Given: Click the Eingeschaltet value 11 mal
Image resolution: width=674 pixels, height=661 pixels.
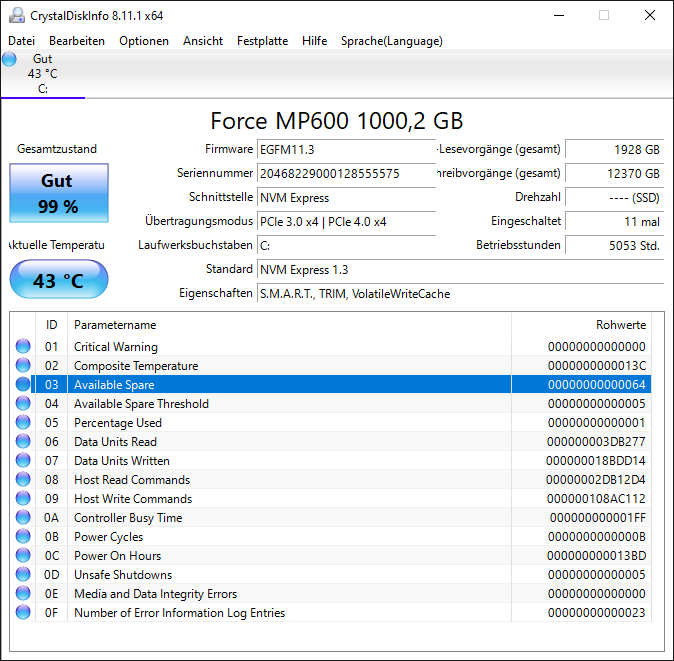Looking at the screenshot, I should 615,222.
